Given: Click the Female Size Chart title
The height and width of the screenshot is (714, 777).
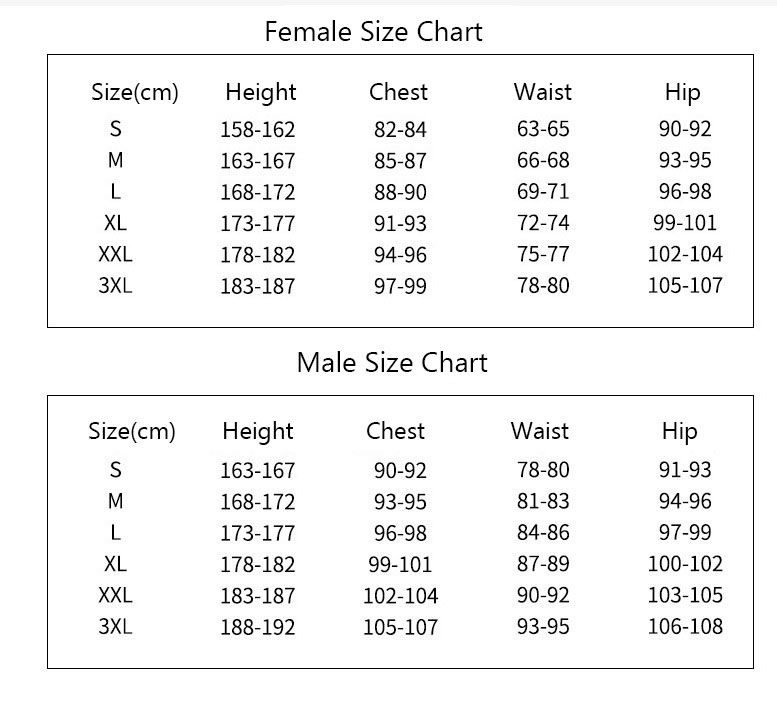Looking at the screenshot, I should coord(374,32).
